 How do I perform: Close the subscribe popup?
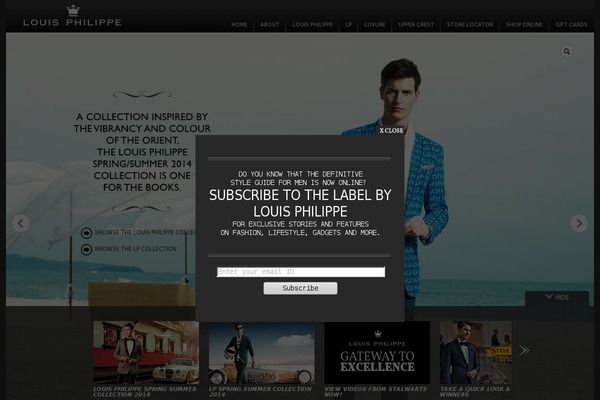[x=391, y=131]
